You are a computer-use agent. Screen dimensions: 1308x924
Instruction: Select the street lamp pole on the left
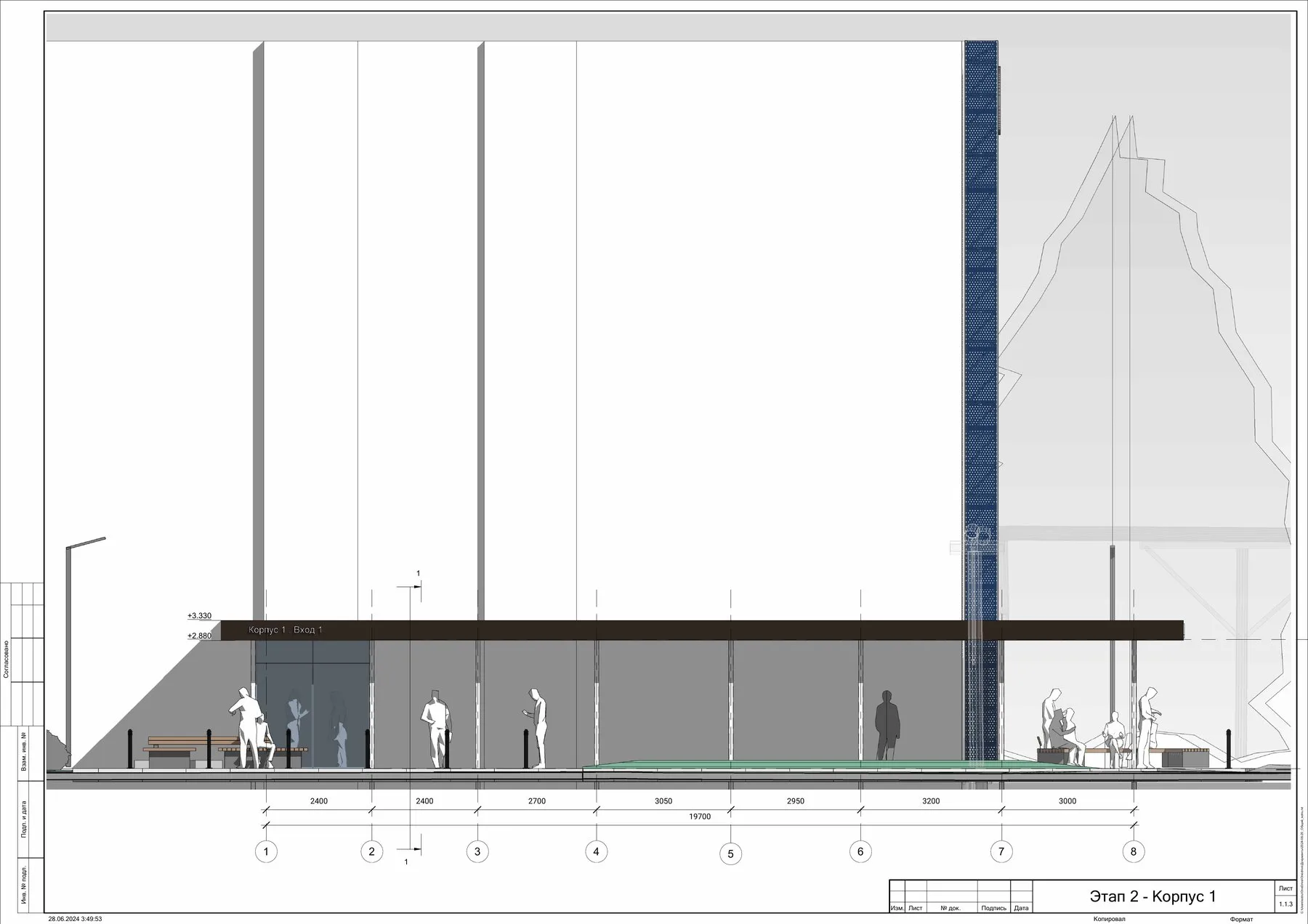click(x=70, y=654)
